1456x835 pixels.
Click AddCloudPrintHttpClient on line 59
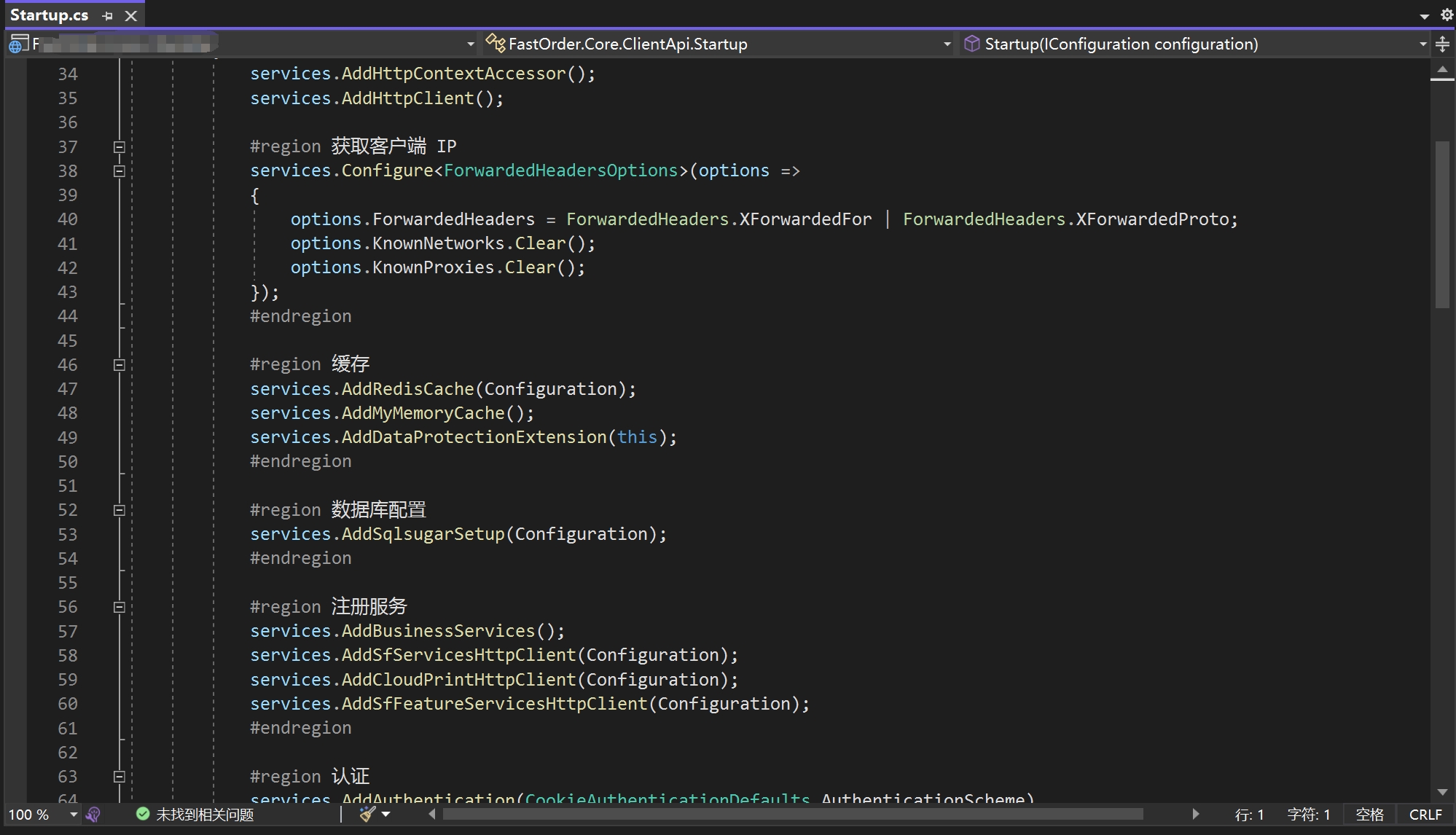point(459,680)
